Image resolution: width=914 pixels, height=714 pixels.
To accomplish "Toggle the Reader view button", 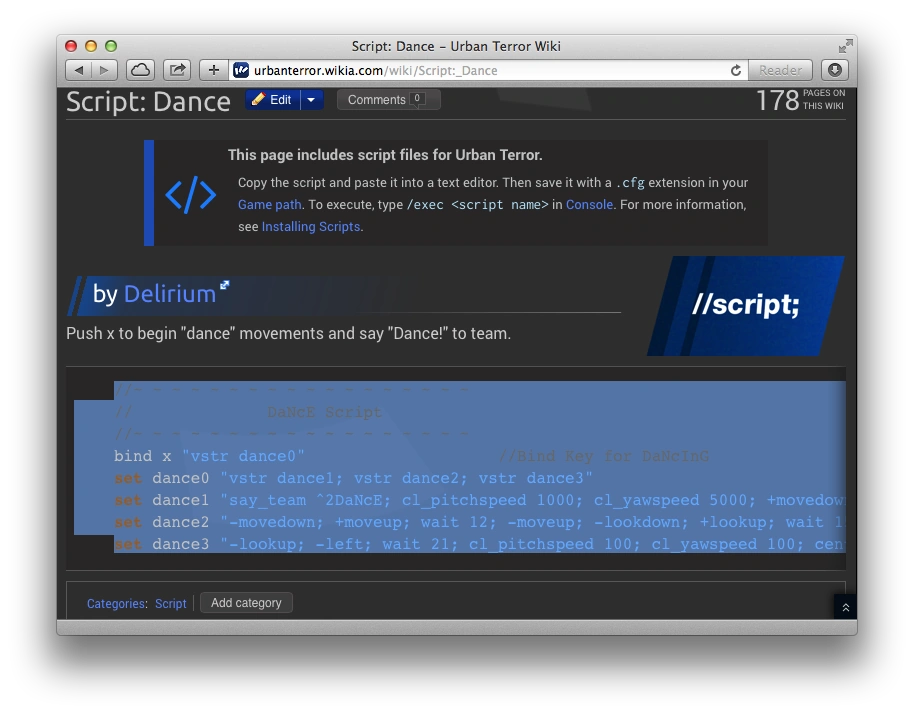I will pyautogui.click(x=780, y=71).
